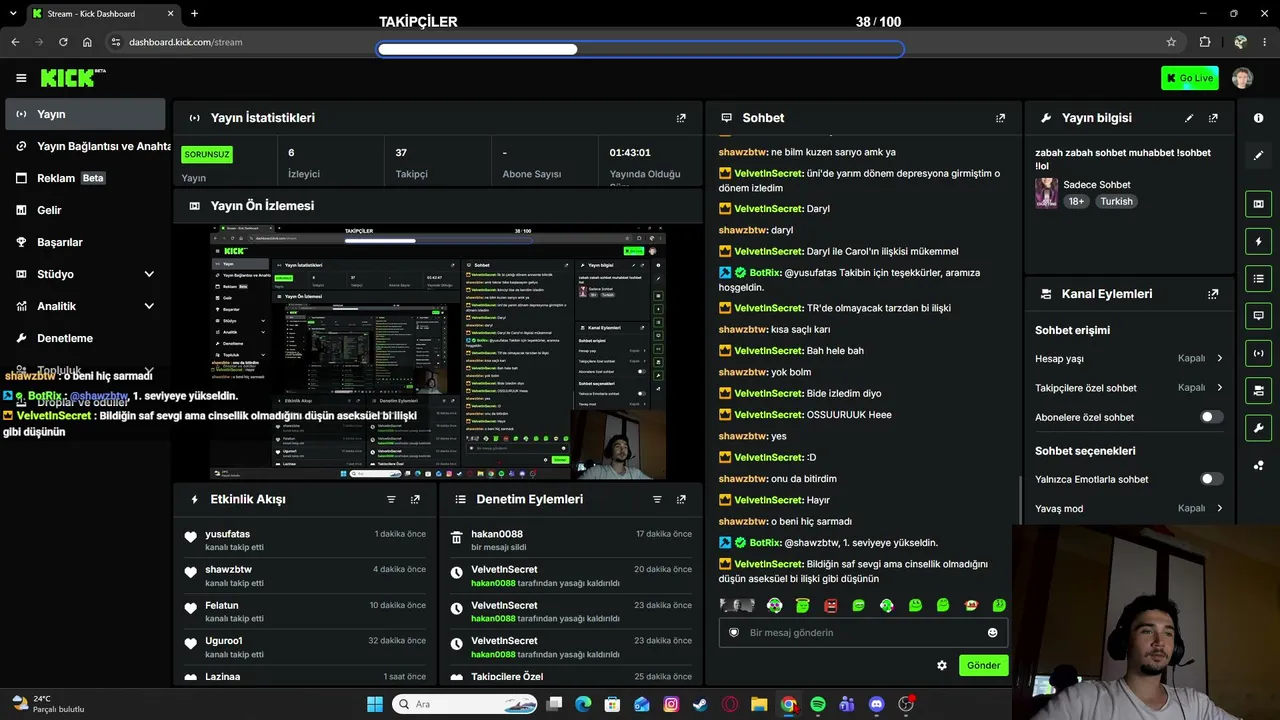Click Felatun in Etkinlik Akışı list
Screen dimensions: 1280x720
pyautogui.click(x=222, y=605)
